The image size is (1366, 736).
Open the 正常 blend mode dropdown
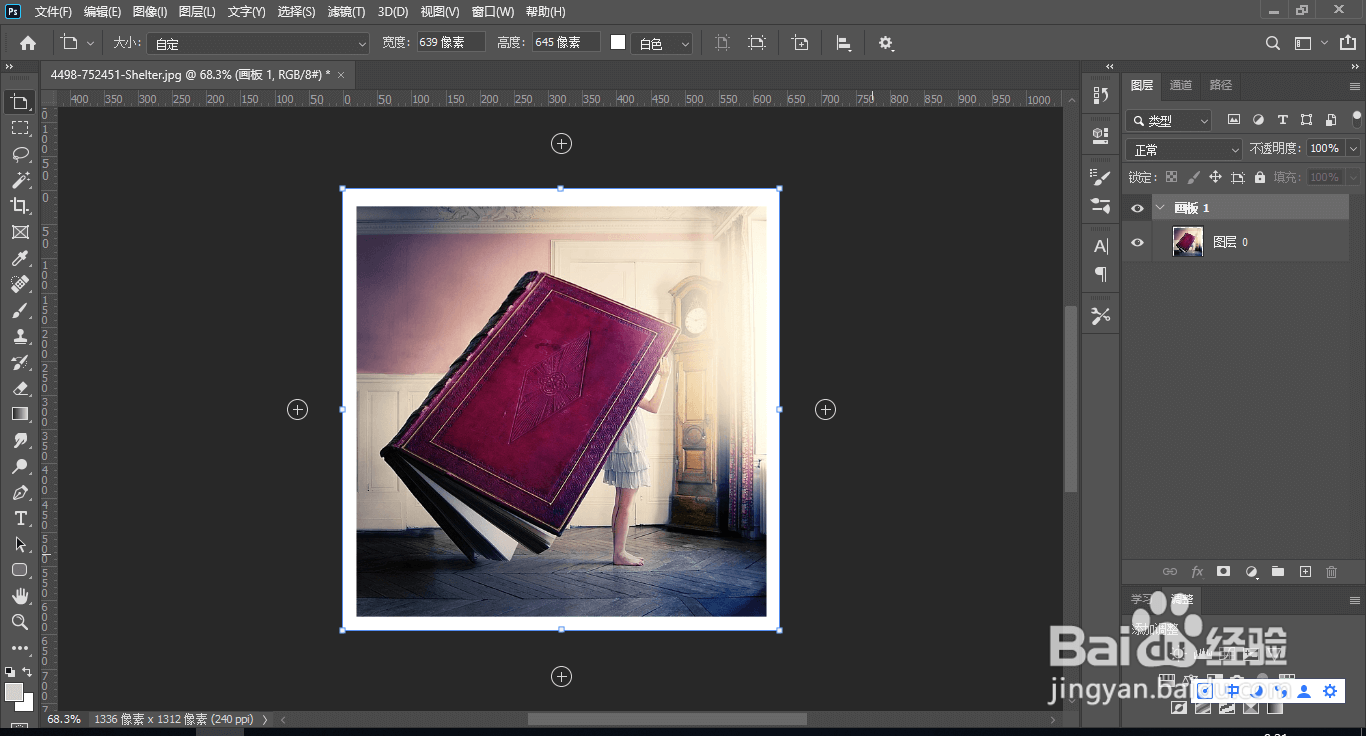coord(1184,149)
